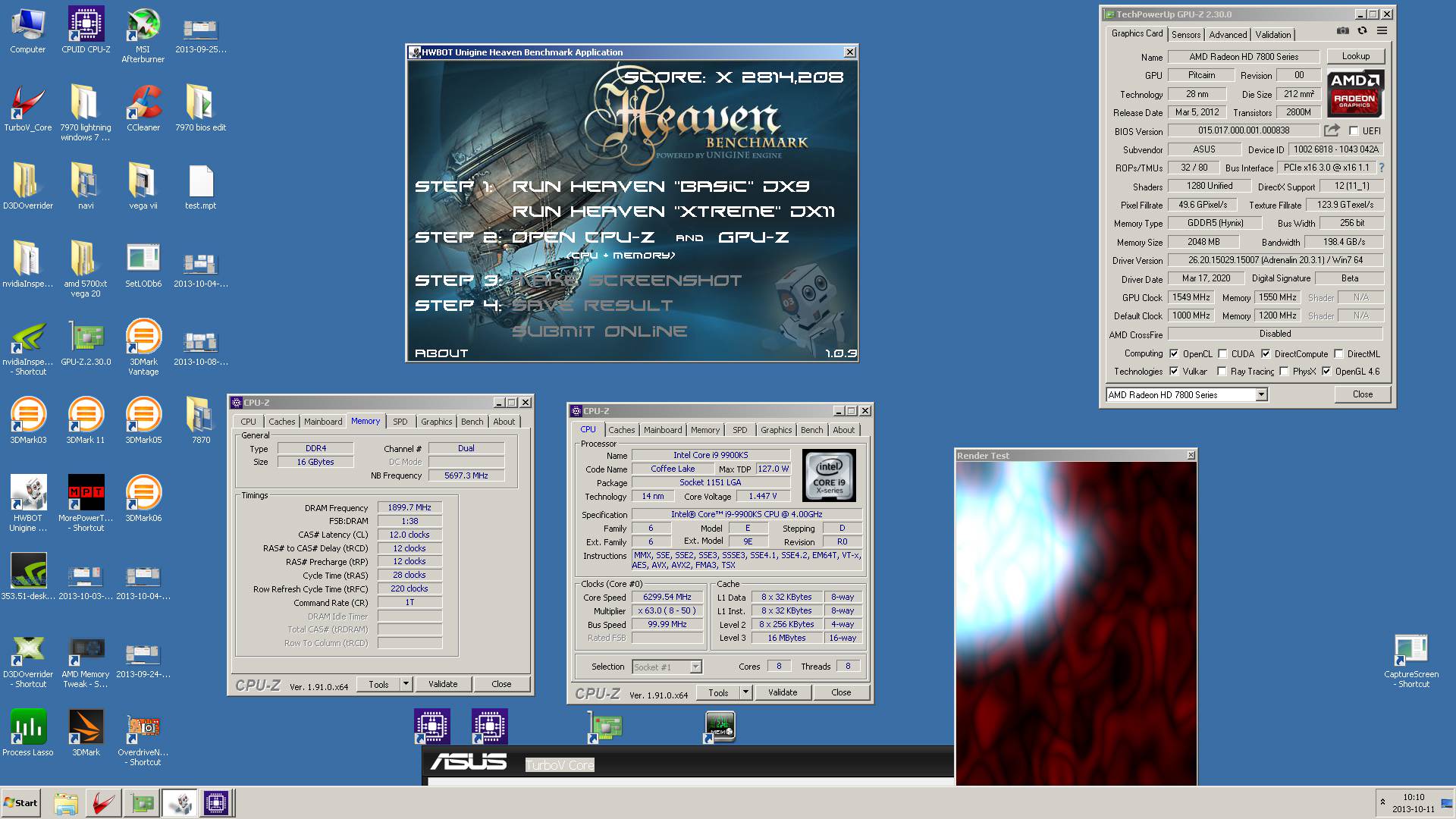1456x819 pixels.
Task: Click ABOUT in Heaven Benchmark app
Action: [441, 353]
